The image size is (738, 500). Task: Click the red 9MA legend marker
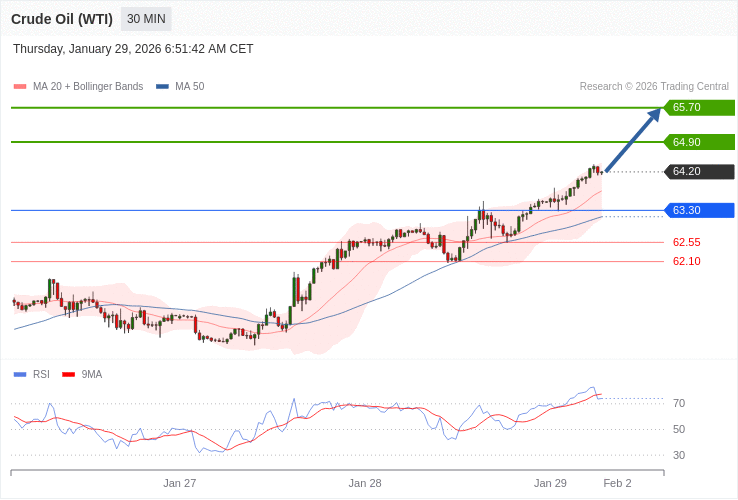coord(69,375)
